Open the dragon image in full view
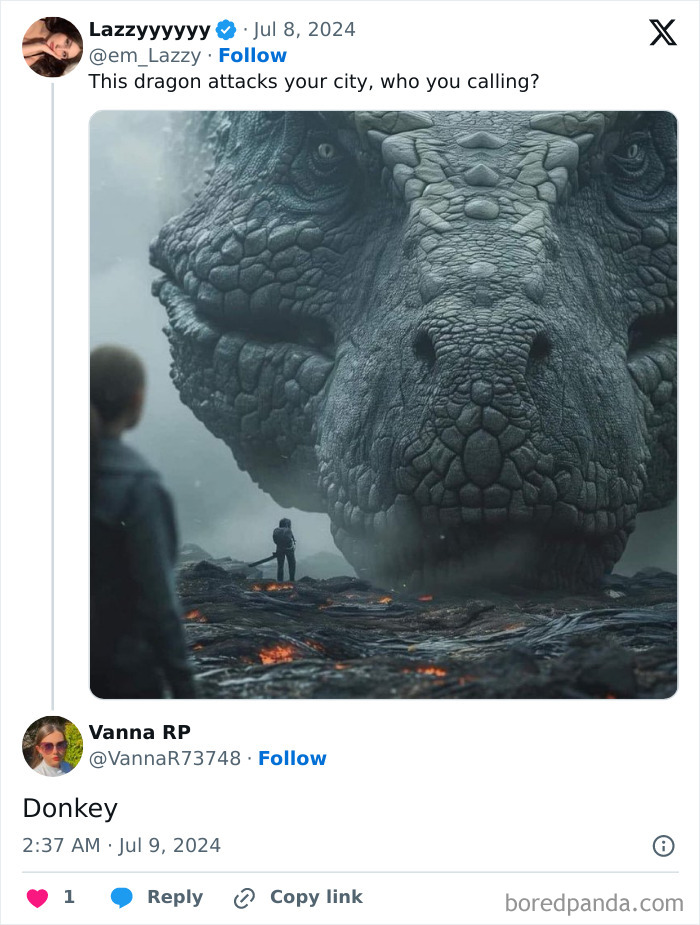The width and height of the screenshot is (700, 925). 380,405
